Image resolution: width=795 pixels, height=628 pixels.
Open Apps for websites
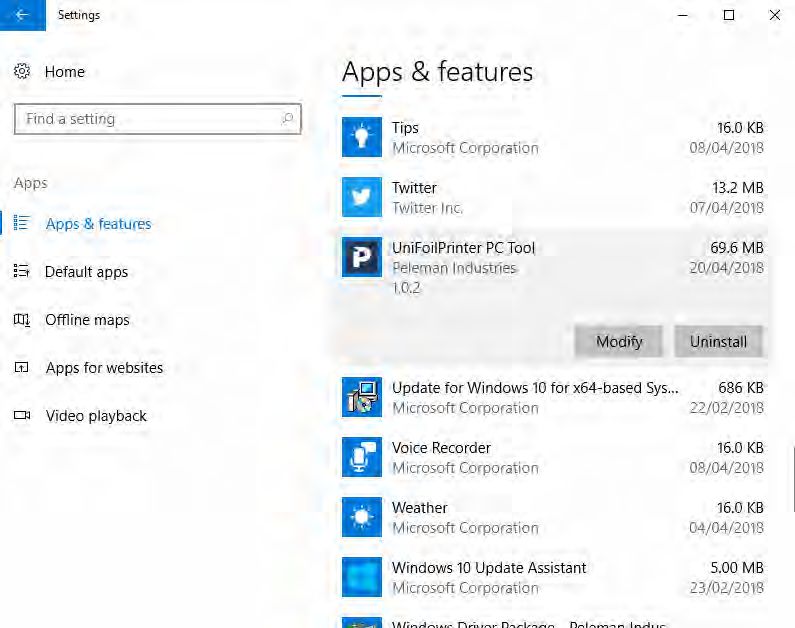(x=104, y=367)
